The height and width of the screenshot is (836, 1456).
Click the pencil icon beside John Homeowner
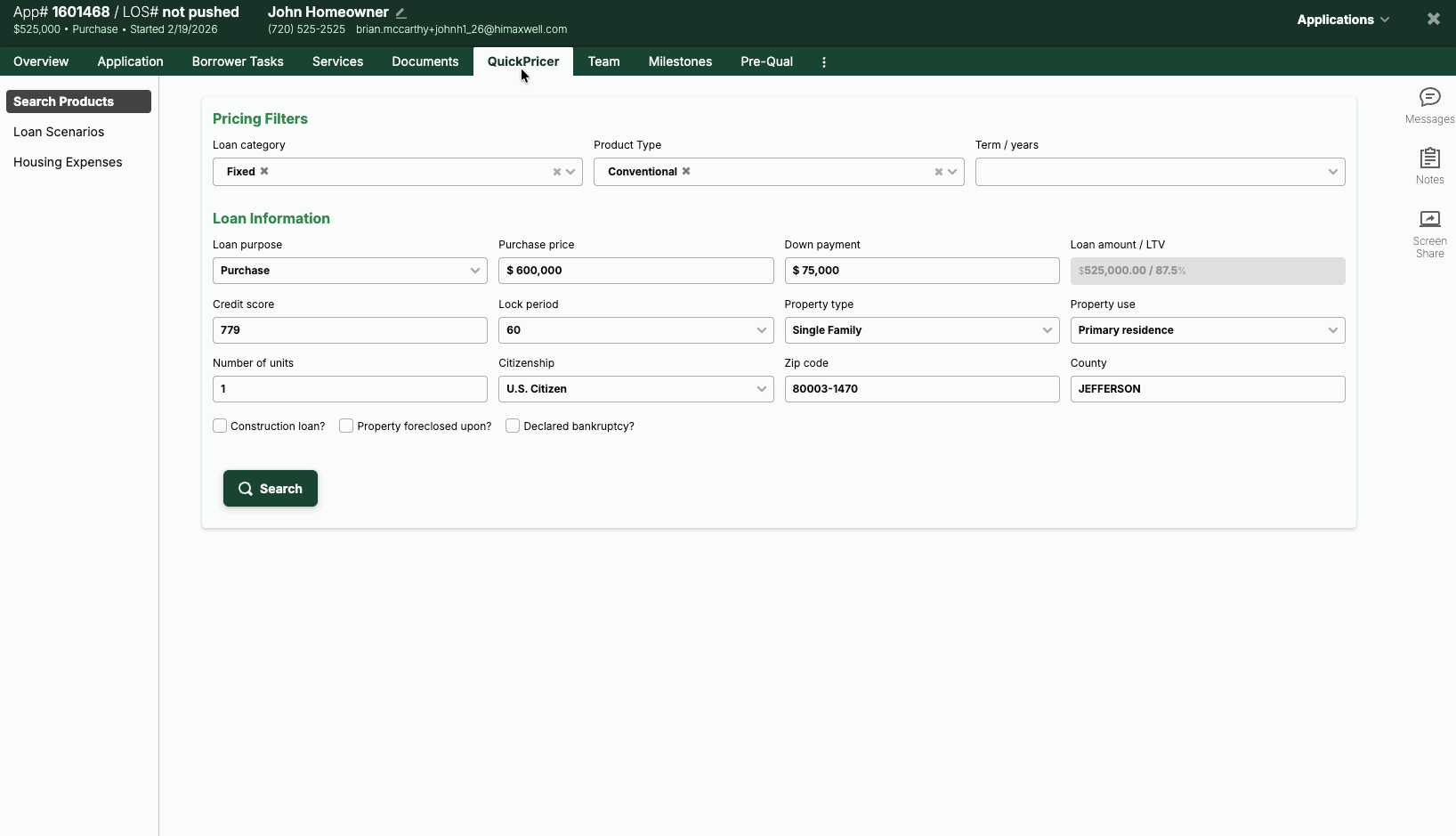[401, 12]
